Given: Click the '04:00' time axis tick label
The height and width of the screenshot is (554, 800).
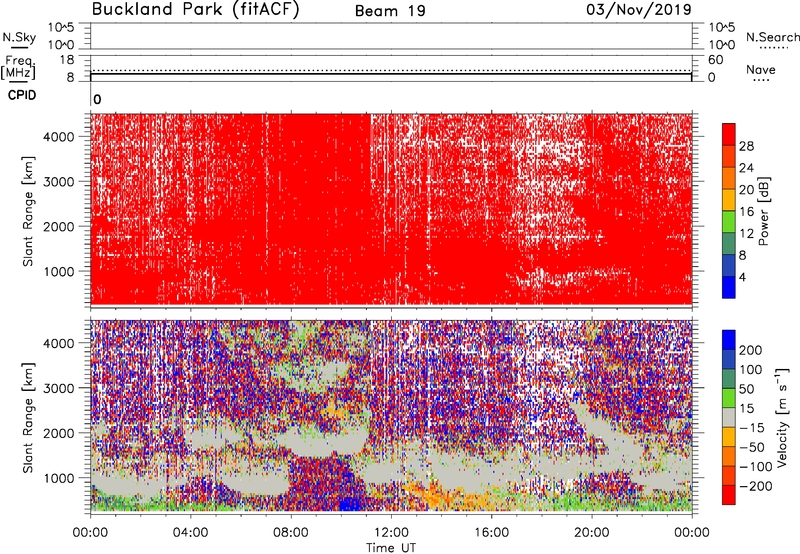Looking at the screenshot, I should pyautogui.click(x=191, y=533).
